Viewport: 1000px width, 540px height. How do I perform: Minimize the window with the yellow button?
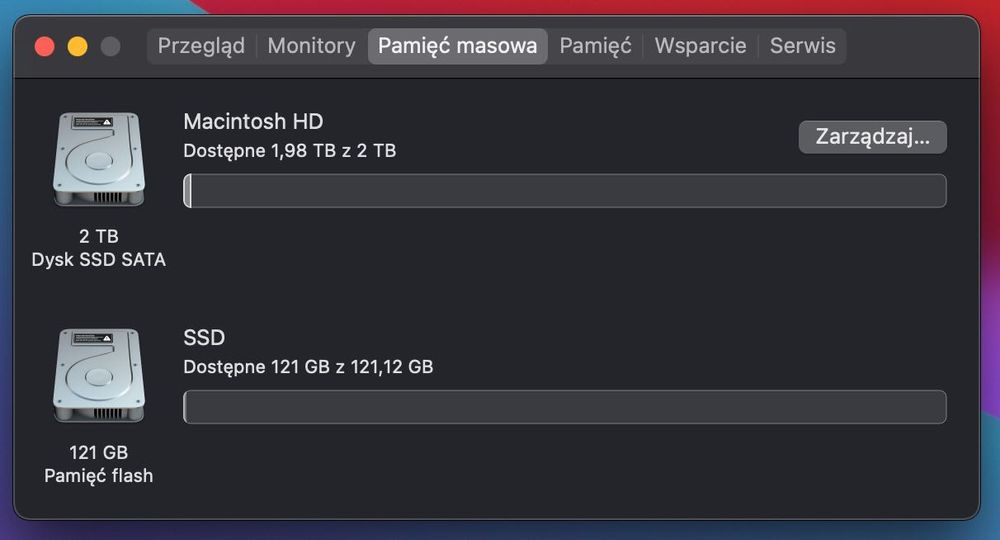pyautogui.click(x=77, y=46)
